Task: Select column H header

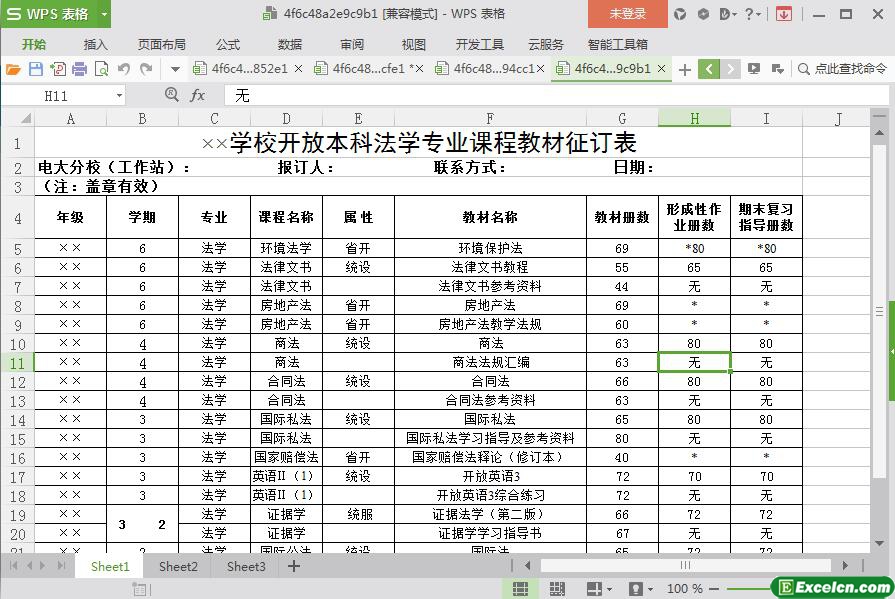Action: 694,118
